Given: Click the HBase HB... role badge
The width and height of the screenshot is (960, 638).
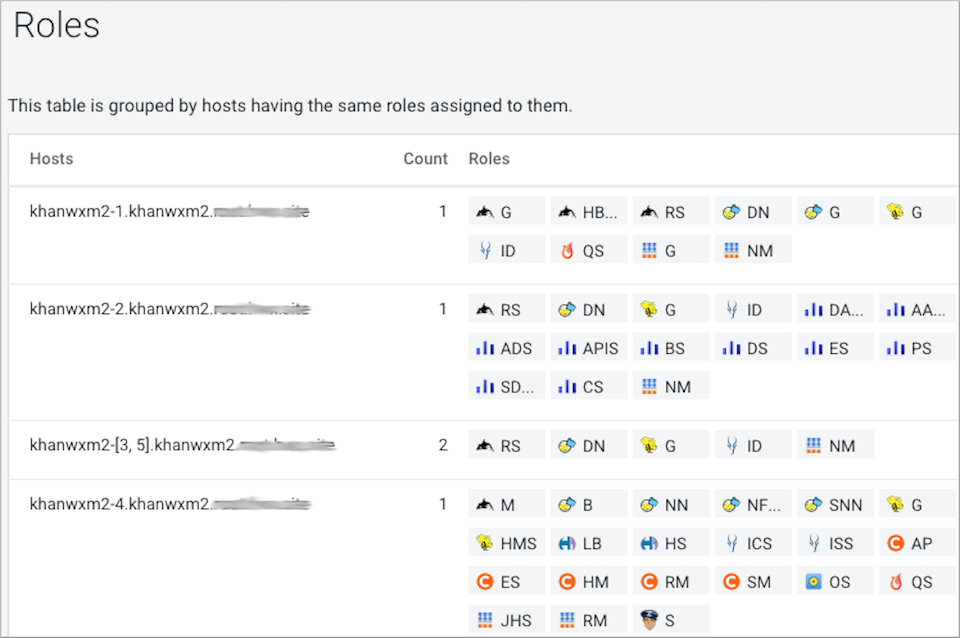Looking at the screenshot, I should pos(589,212).
